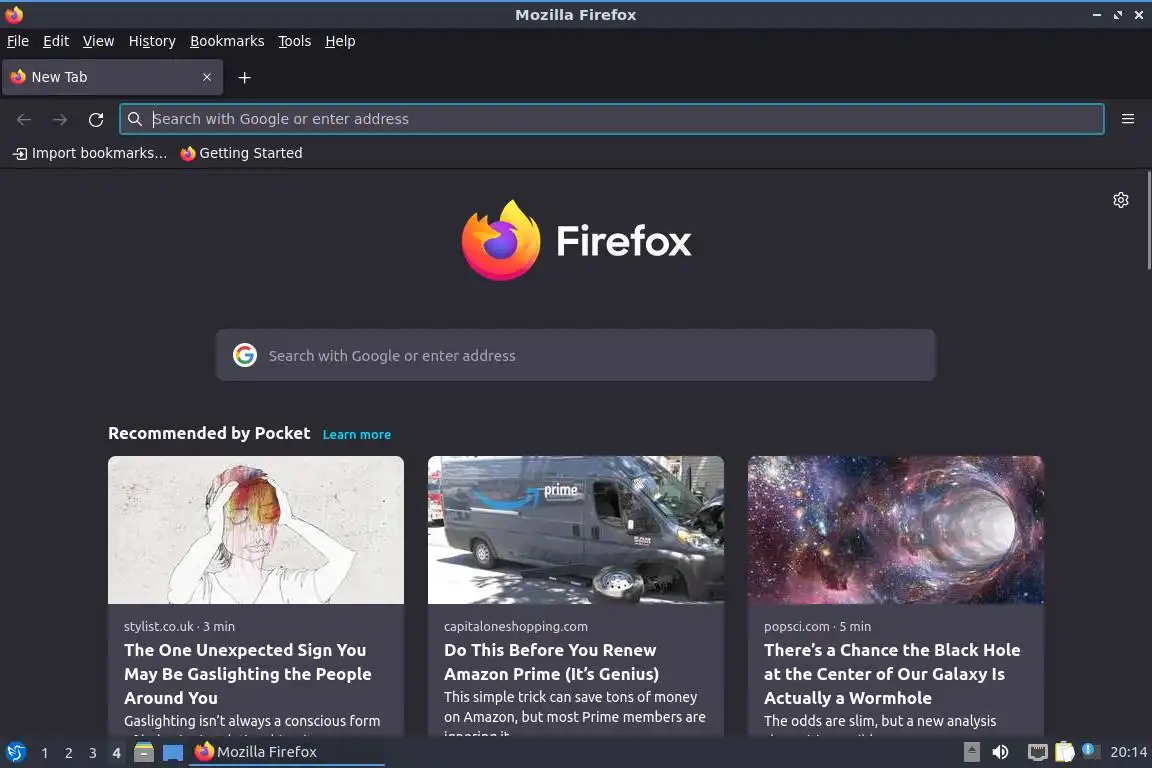Click Mozilla Firefox taskbar window button
The width and height of the screenshot is (1152, 768).
287,752
